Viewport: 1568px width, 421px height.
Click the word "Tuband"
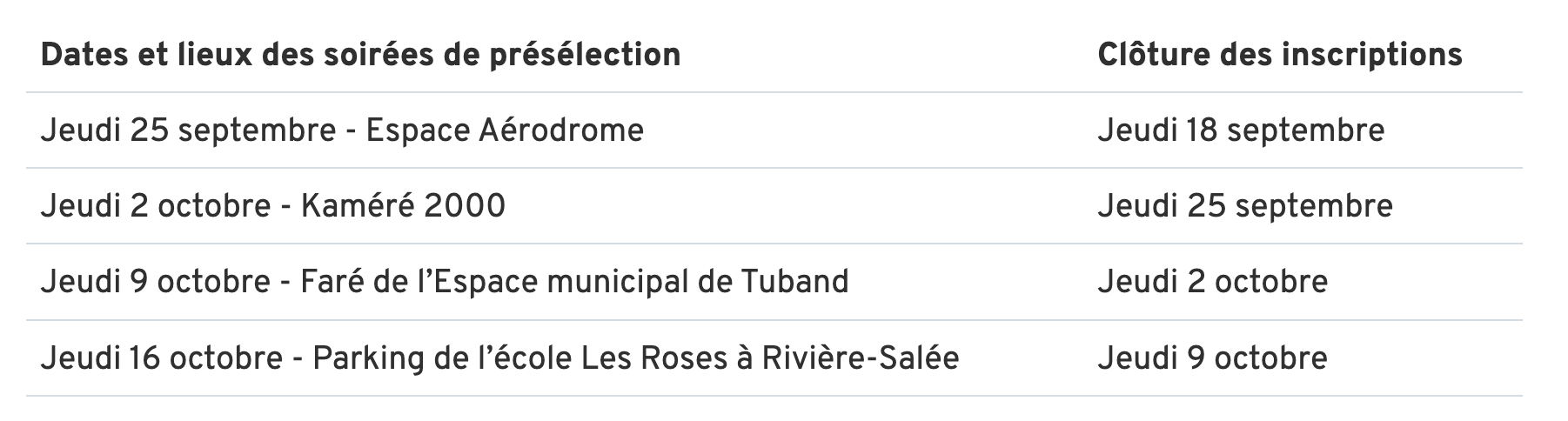click(794, 282)
